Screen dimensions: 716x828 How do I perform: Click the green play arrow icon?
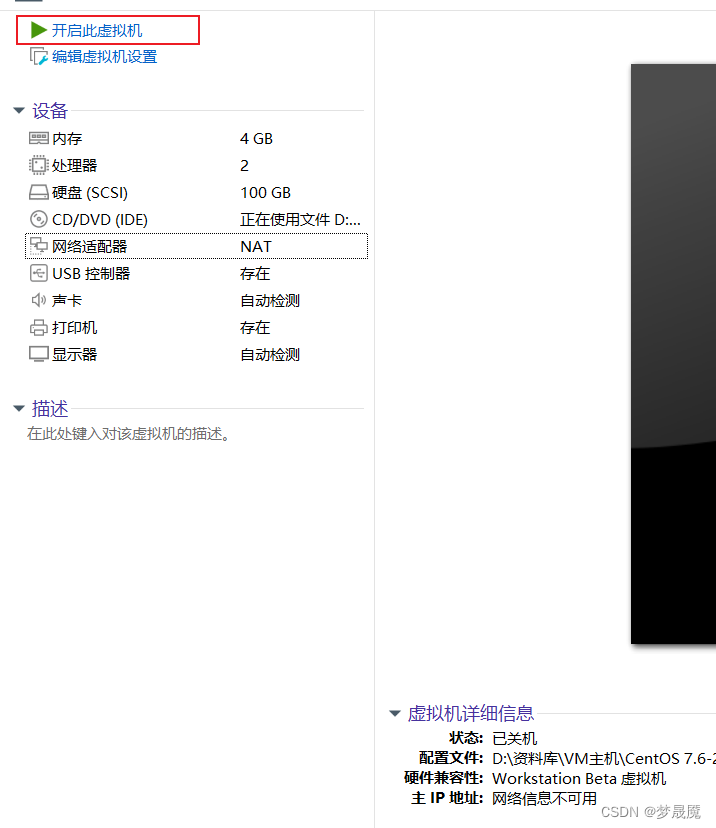[39, 30]
